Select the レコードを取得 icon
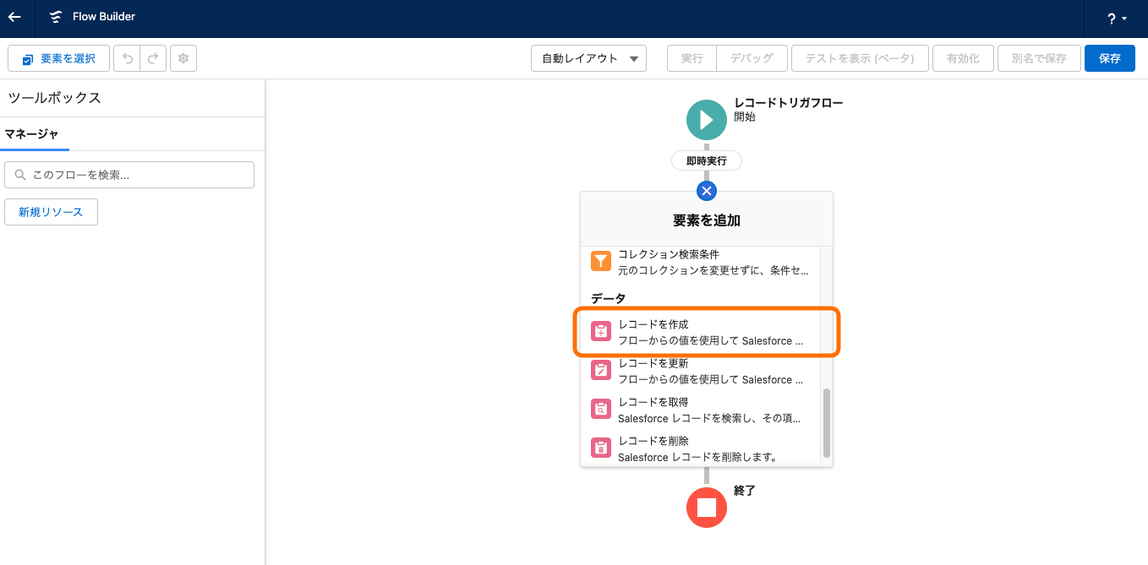The image size is (1148, 565). [x=601, y=410]
